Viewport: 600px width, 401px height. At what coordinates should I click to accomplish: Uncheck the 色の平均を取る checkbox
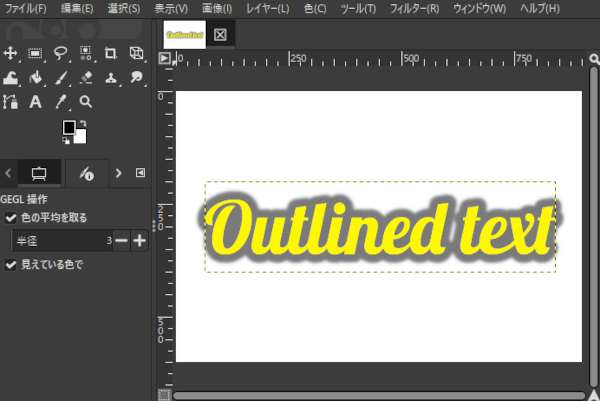click(11, 217)
